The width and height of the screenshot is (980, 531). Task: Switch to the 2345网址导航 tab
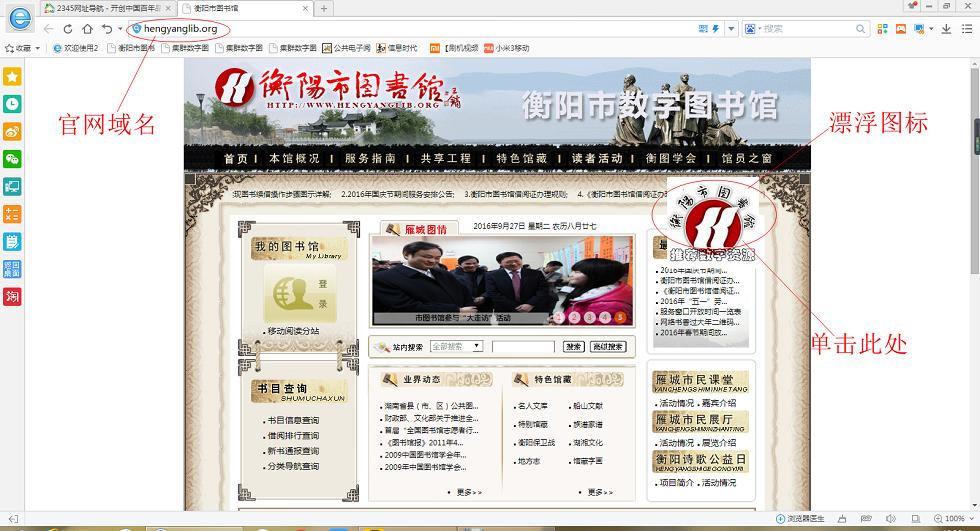coord(108,8)
